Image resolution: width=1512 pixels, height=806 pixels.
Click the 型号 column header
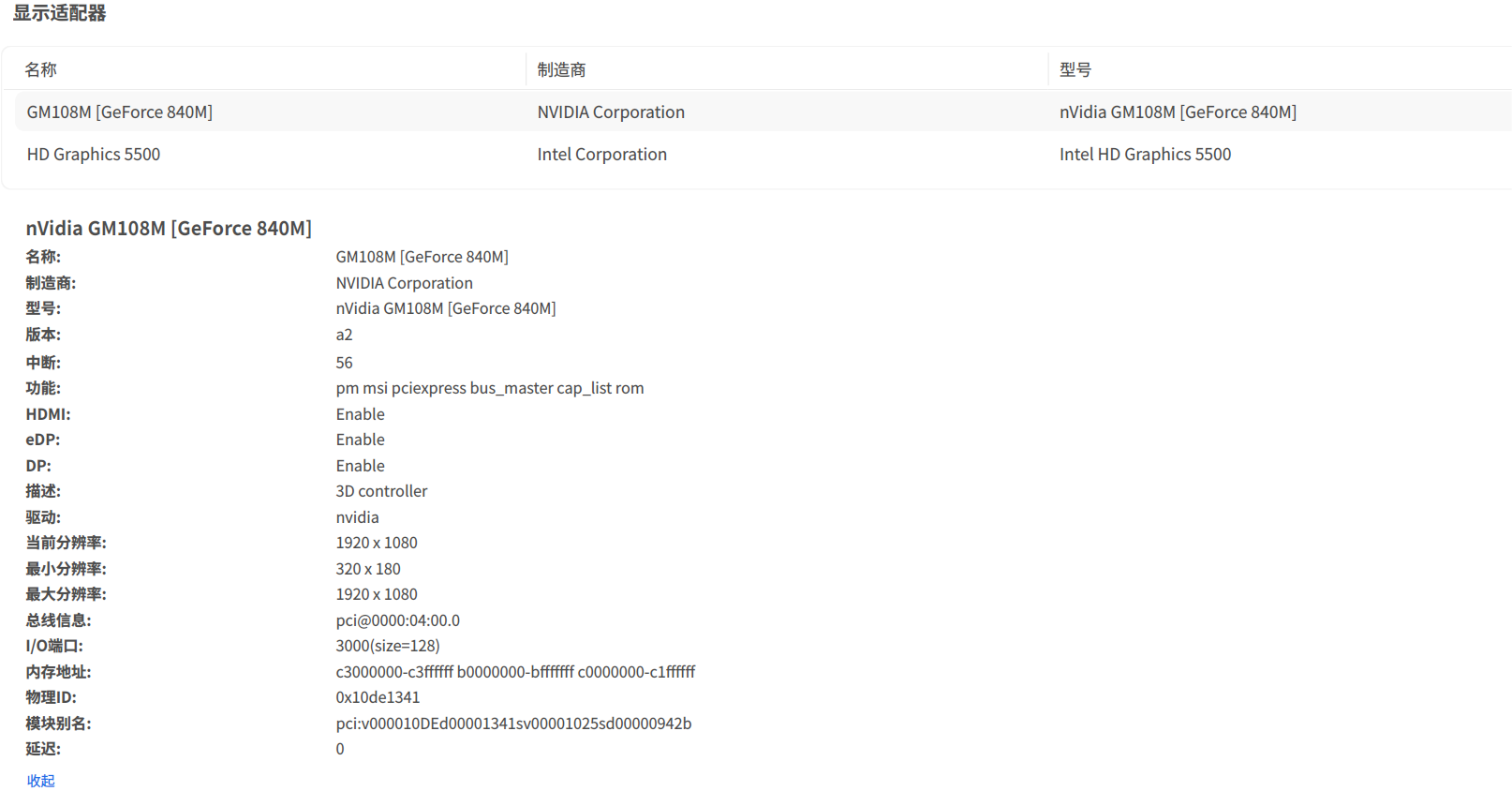pyautogui.click(x=1075, y=70)
